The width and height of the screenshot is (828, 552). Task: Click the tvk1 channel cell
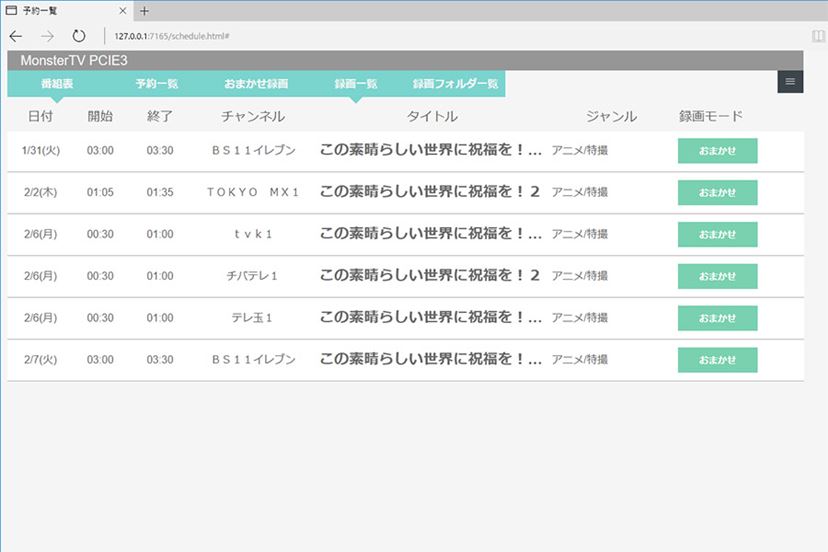click(253, 233)
